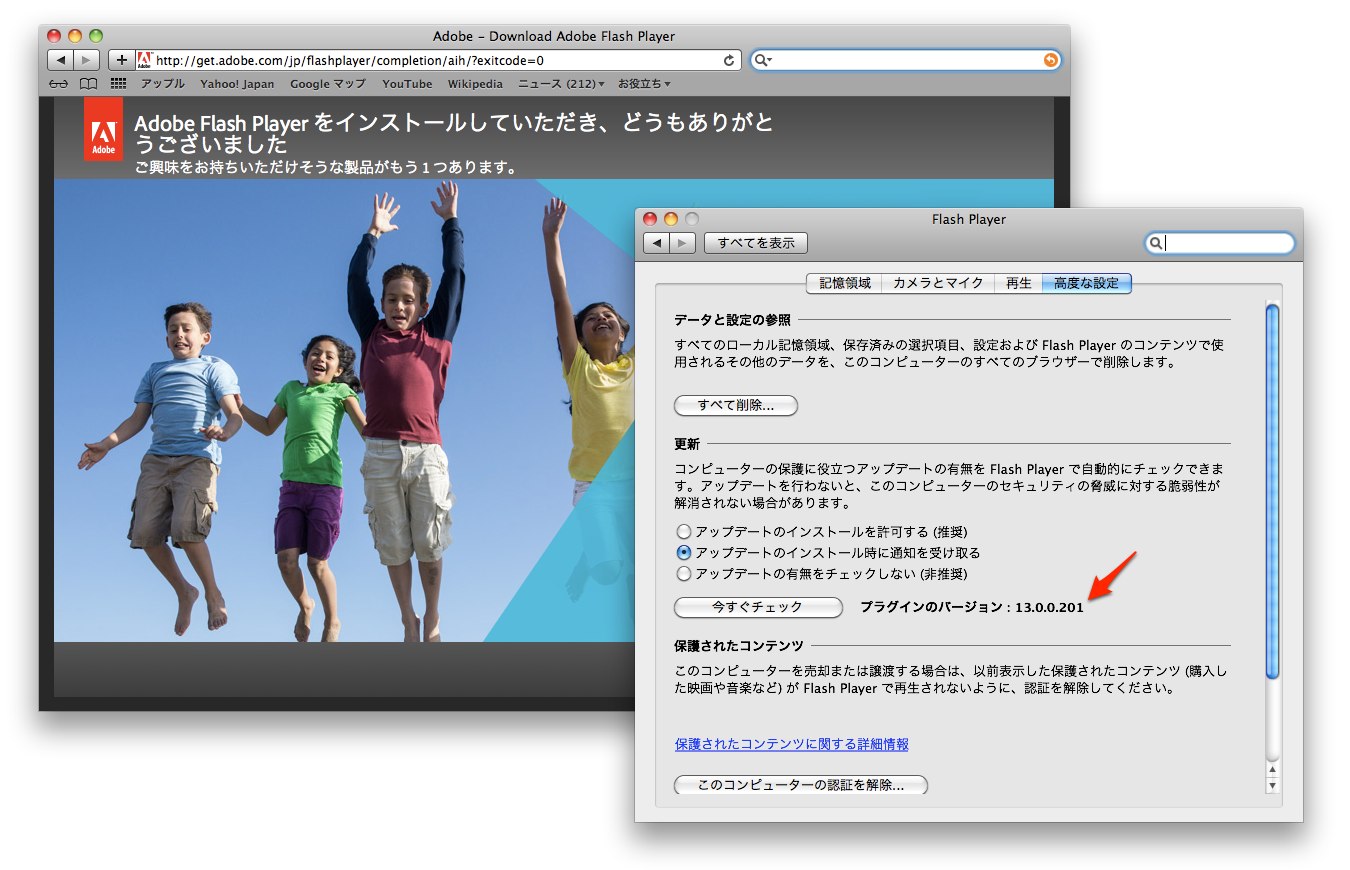Reload the Adobe page in Safari
The image size is (1350, 870).
pyautogui.click(x=729, y=60)
